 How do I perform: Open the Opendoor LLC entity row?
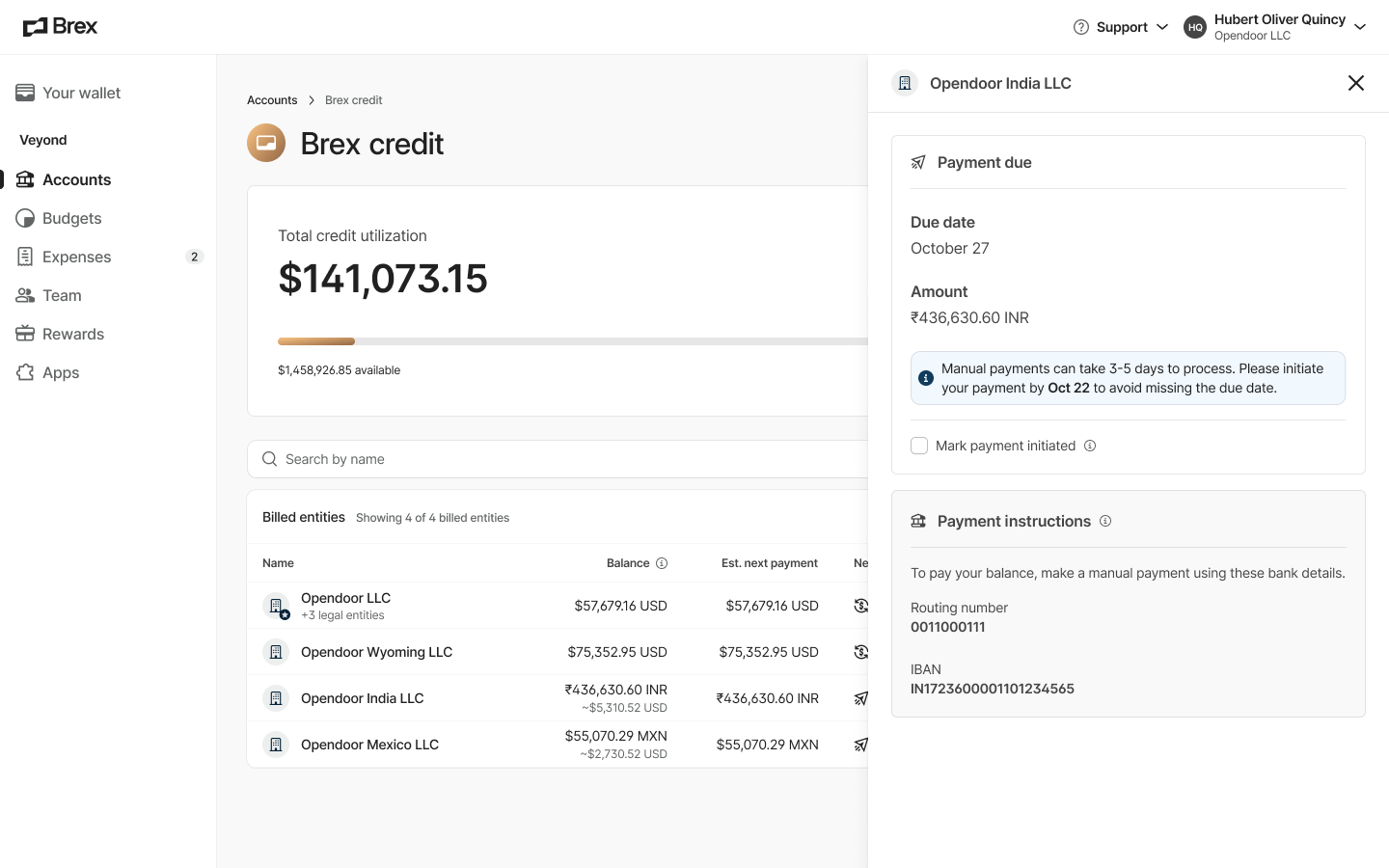pyautogui.click(x=558, y=606)
